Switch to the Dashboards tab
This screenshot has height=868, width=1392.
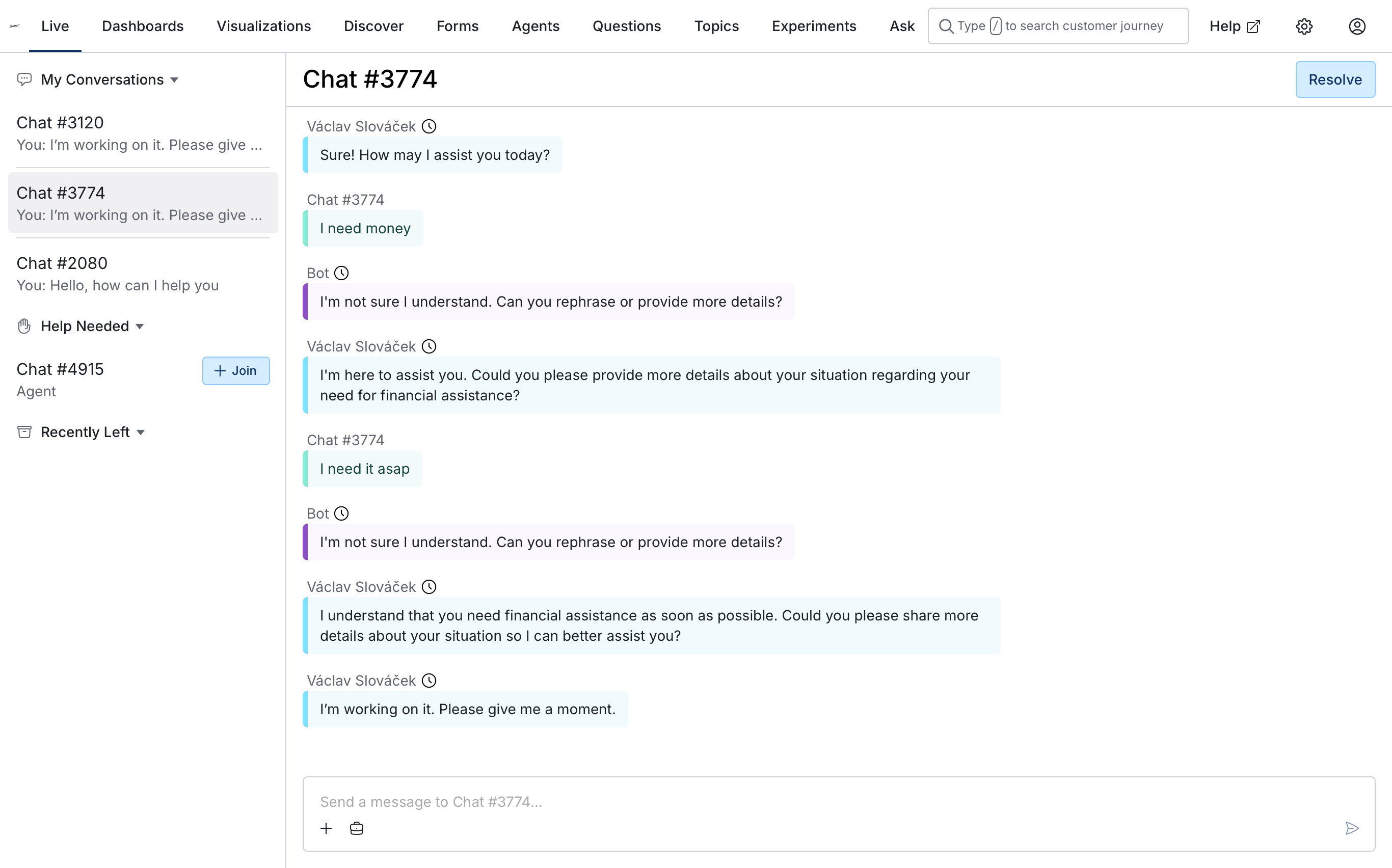pyautogui.click(x=143, y=26)
